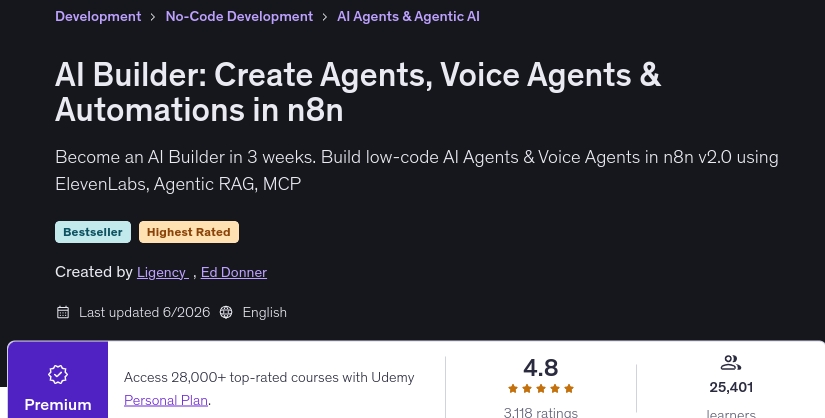The image size is (825, 418).
Task: Open instructor Ed Donner profile link
Action: click(x=234, y=272)
